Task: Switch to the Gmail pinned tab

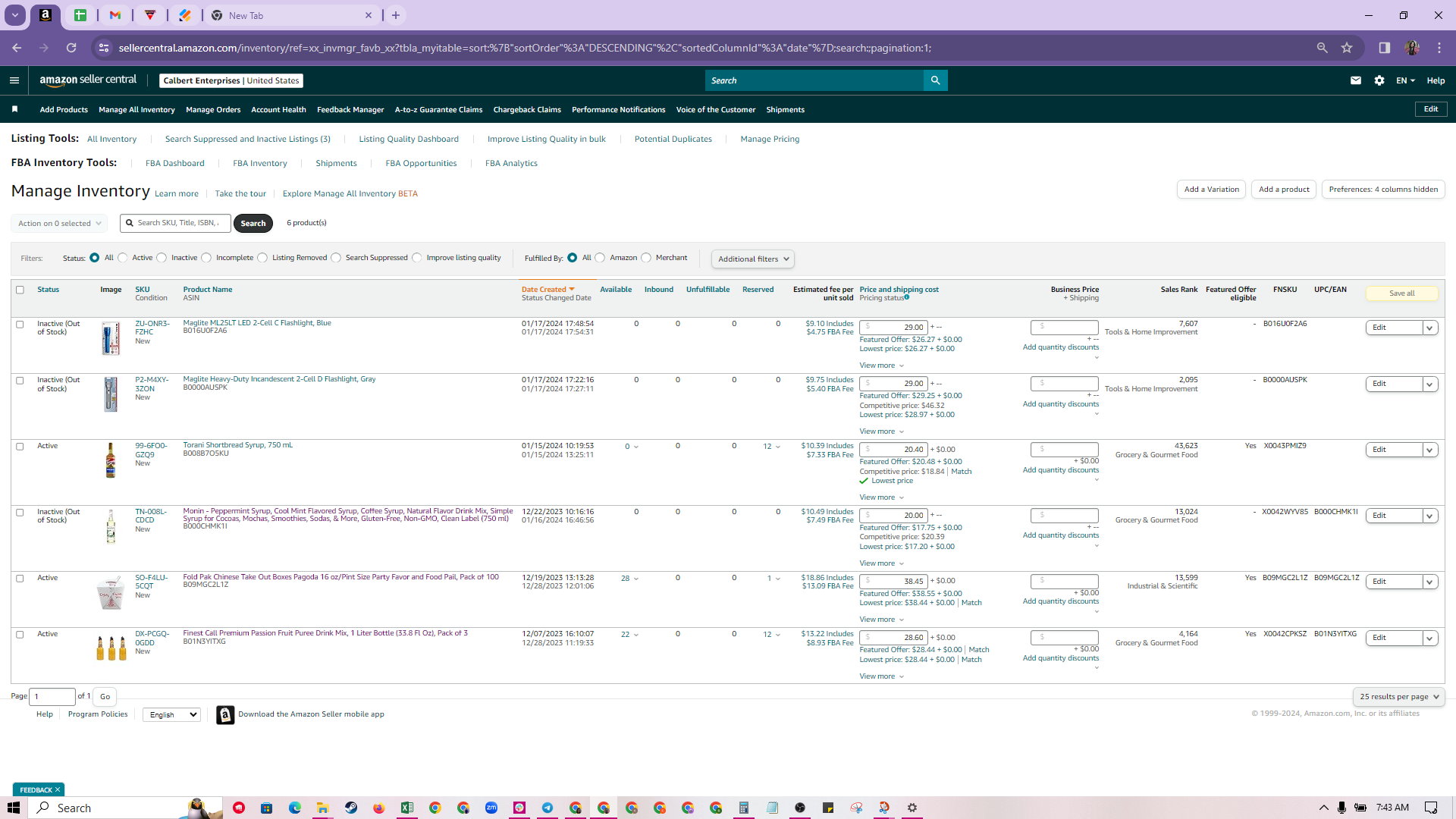Action: coord(115,15)
